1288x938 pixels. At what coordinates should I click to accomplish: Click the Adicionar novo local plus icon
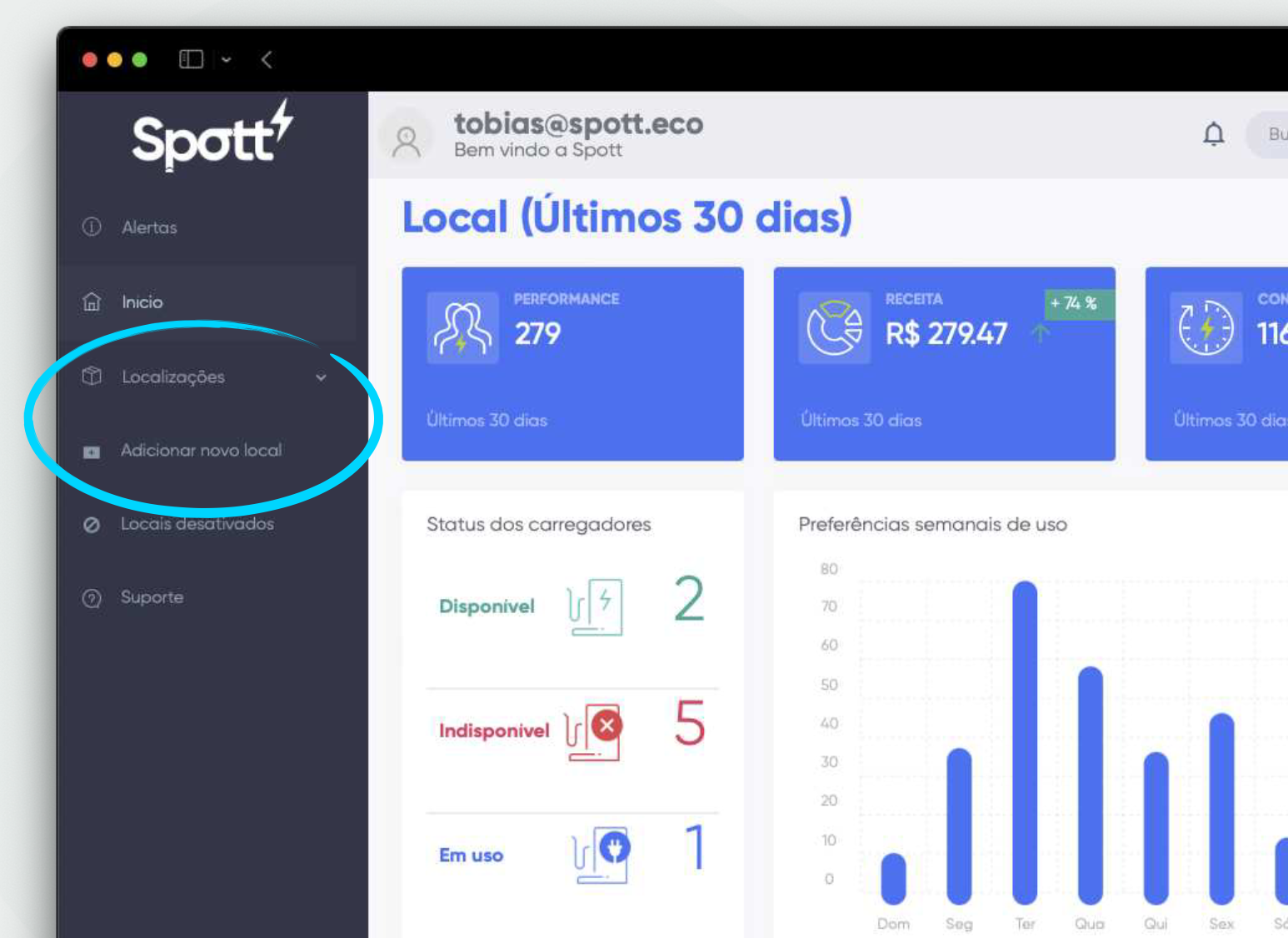tap(92, 451)
